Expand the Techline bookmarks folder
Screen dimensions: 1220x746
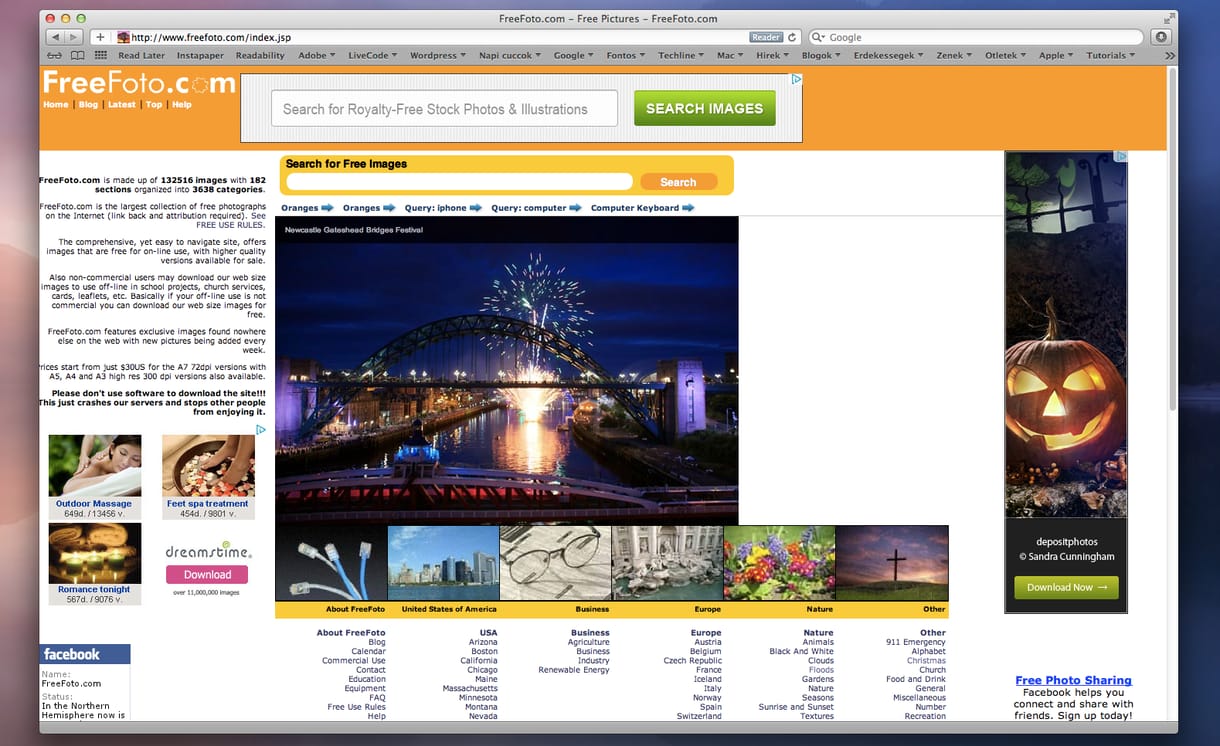[681, 56]
